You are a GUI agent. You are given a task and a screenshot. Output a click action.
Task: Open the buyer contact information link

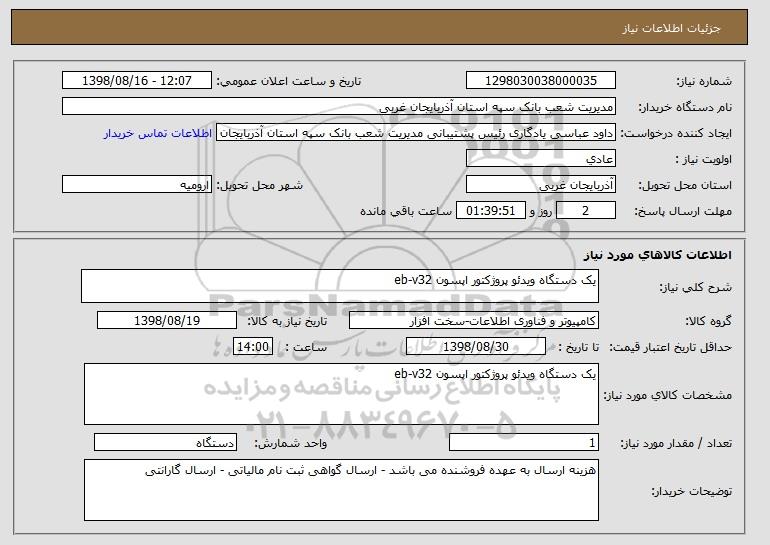click(158, 133)
